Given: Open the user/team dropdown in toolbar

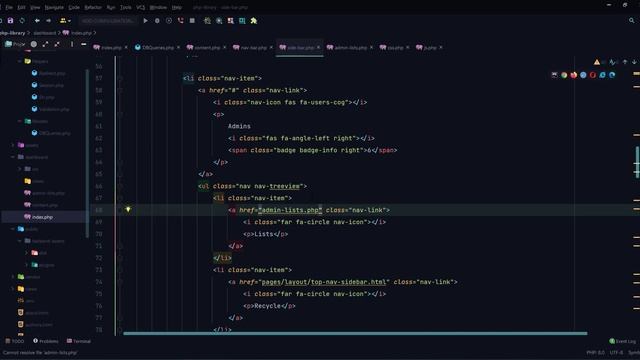Looking at the screenshot, I should [x=65, y=21].
